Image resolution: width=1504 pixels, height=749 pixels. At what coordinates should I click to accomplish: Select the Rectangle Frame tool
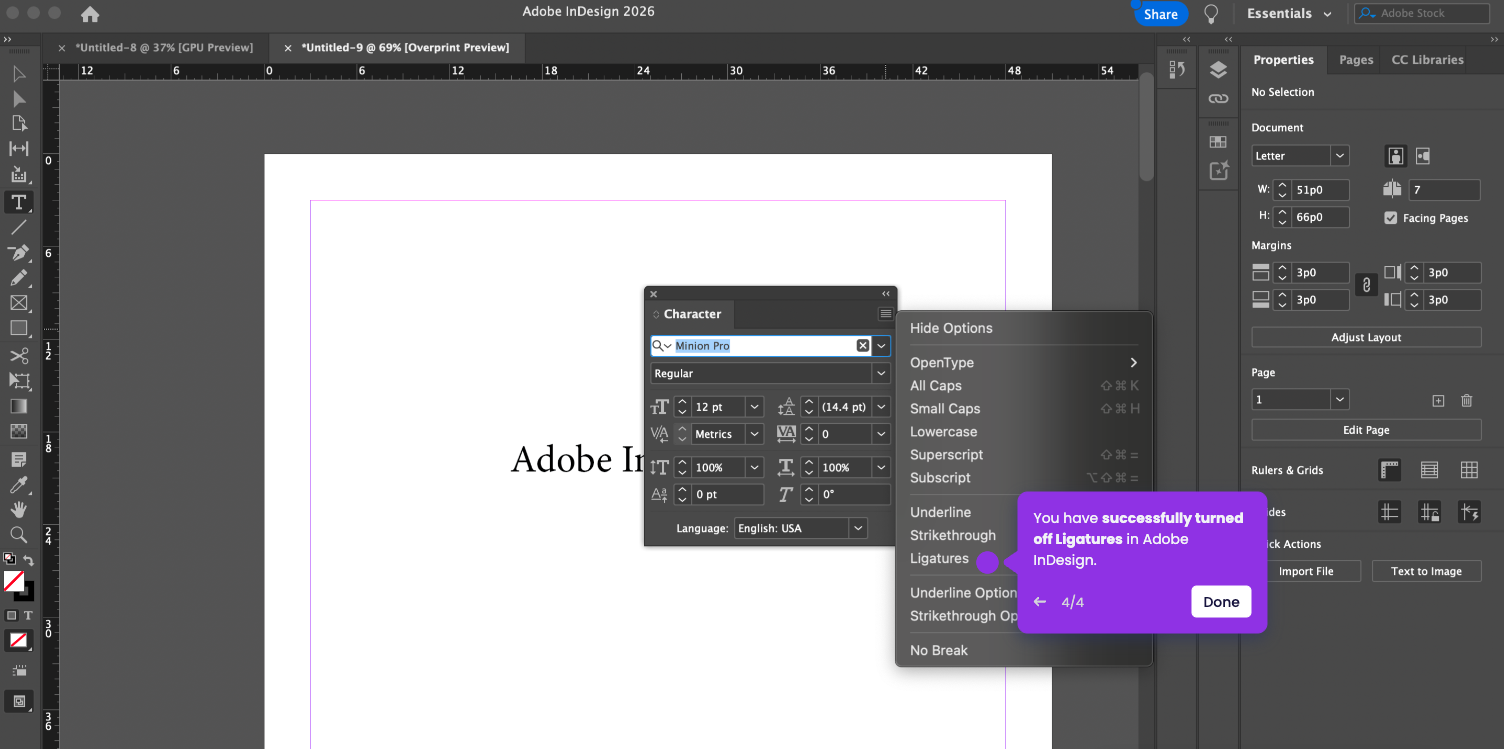[x=18, y=303]
